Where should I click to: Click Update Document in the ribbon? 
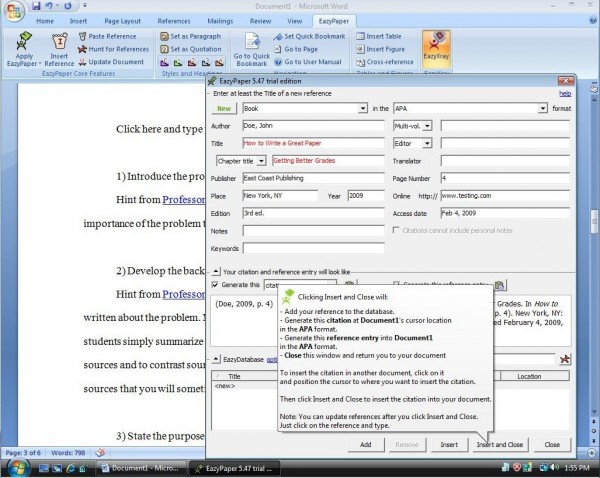pyautogui.click(x=111, y=62)
